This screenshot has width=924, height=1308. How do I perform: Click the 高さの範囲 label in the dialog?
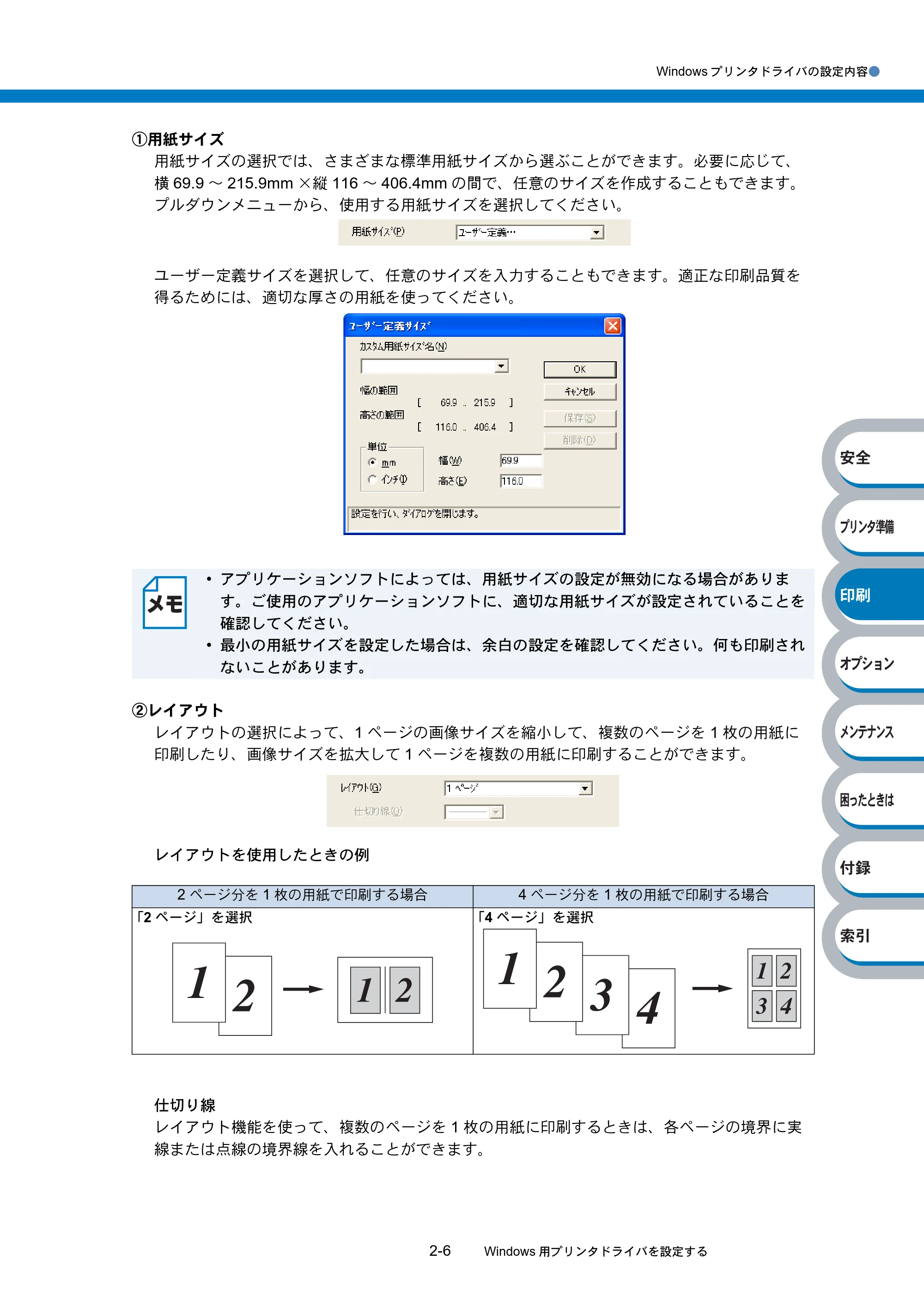tap(382, 415)
